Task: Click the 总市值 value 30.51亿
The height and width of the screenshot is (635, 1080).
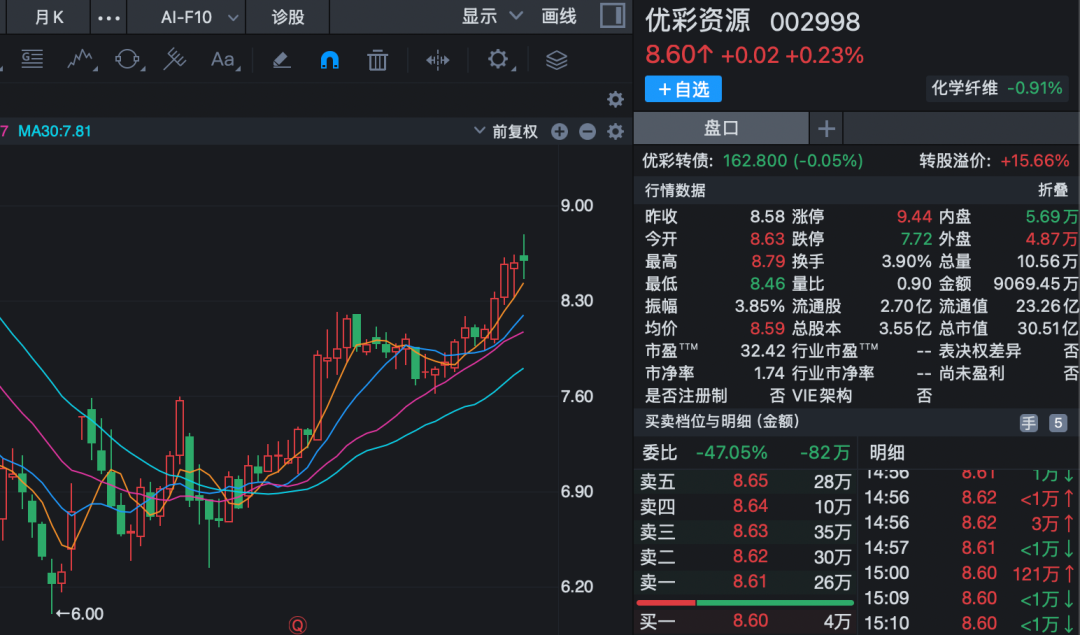Action: click(1047, 329)
